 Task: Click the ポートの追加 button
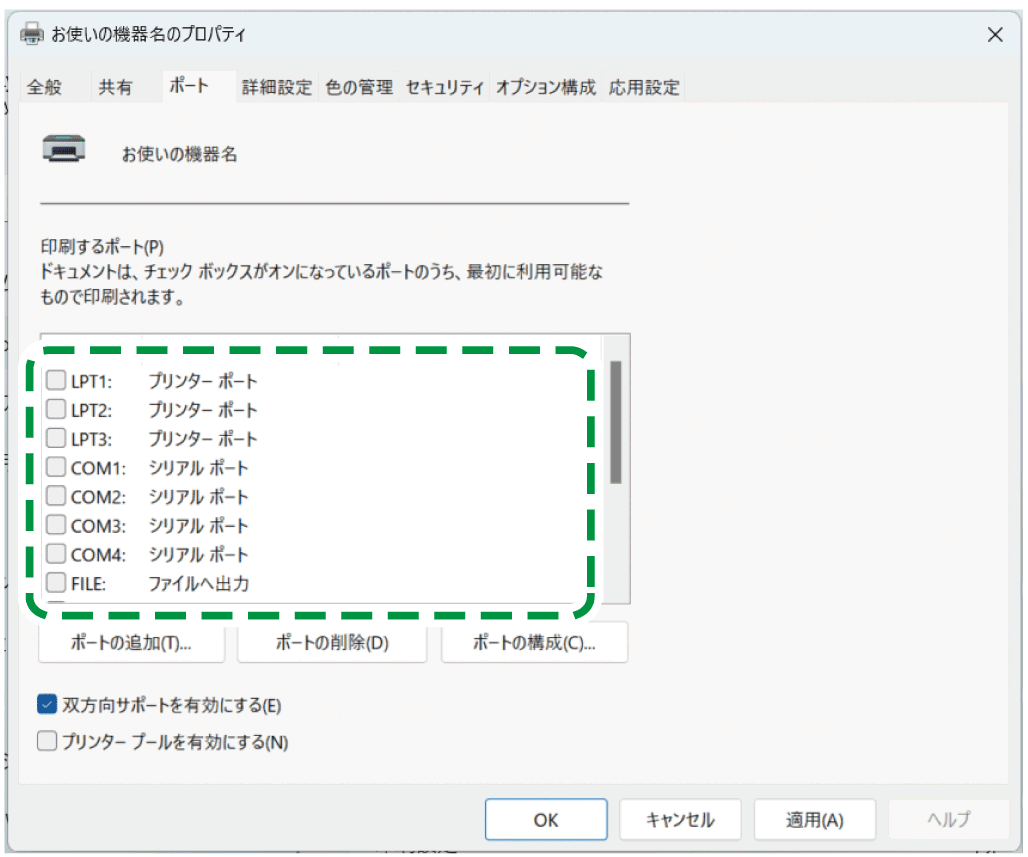tap(131, 643)
